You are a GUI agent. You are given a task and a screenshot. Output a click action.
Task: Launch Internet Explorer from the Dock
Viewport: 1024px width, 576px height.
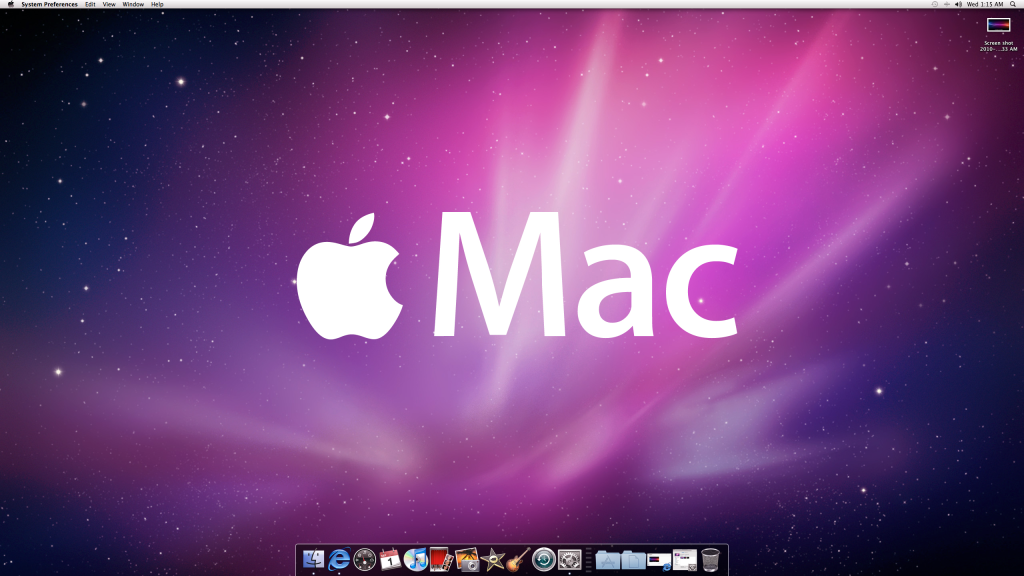coord(339,559)
